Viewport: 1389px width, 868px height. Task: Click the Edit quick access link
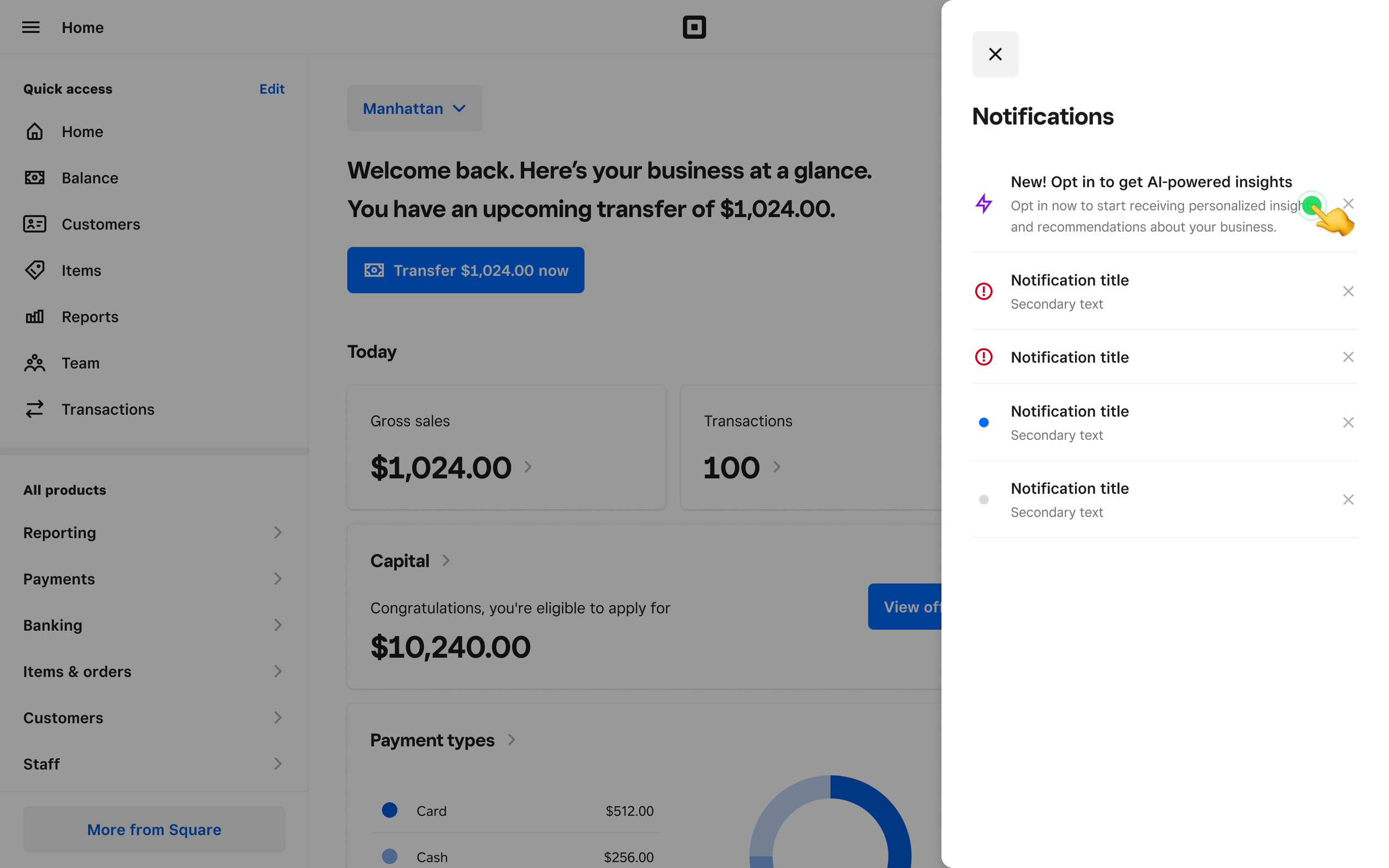point(272,89)
